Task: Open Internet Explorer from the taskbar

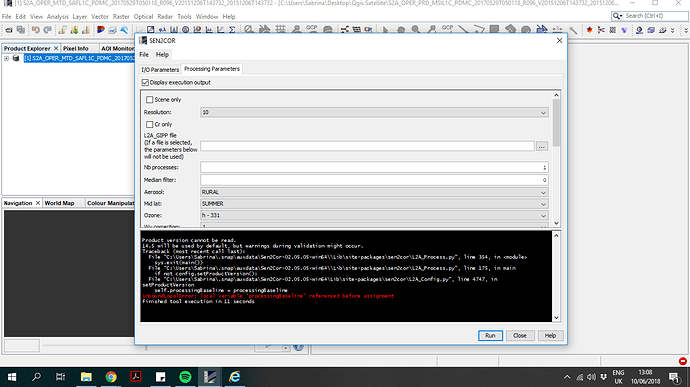Action: (x=235, y=377)
